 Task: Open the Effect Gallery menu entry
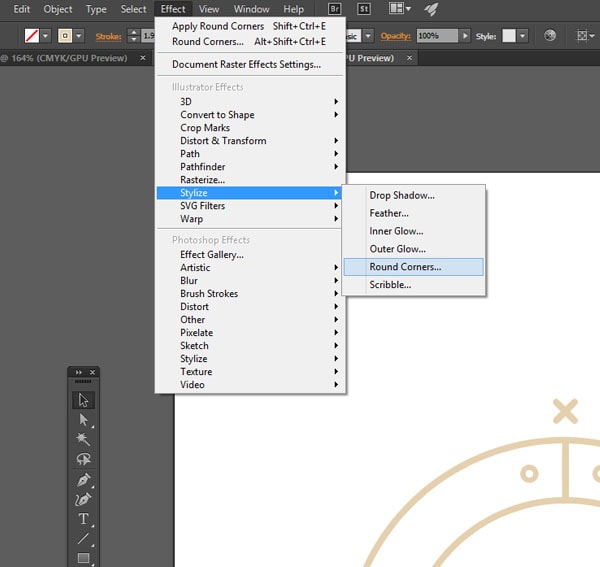(212, 255)
